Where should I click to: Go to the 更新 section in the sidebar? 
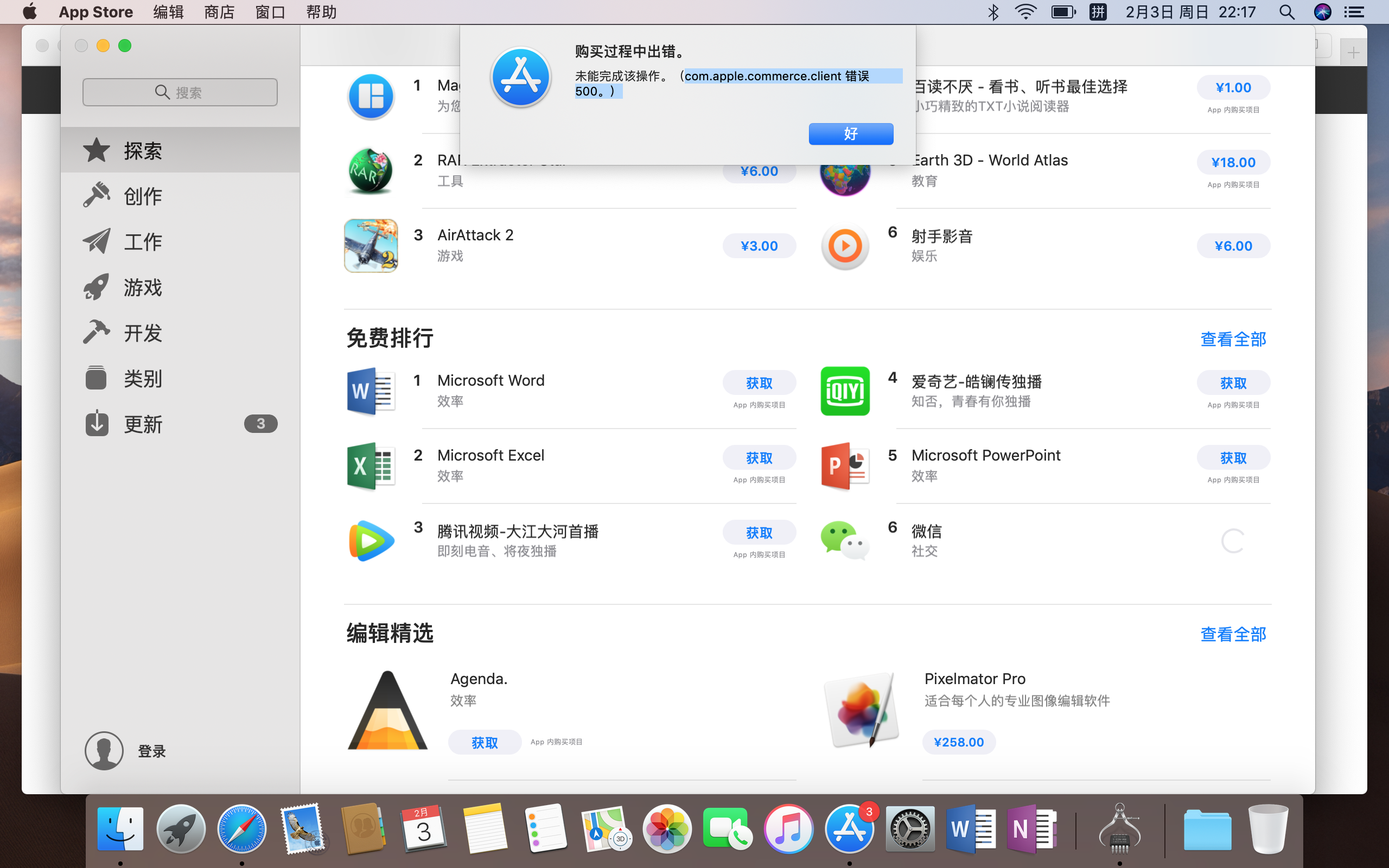(x=143, y=424)
